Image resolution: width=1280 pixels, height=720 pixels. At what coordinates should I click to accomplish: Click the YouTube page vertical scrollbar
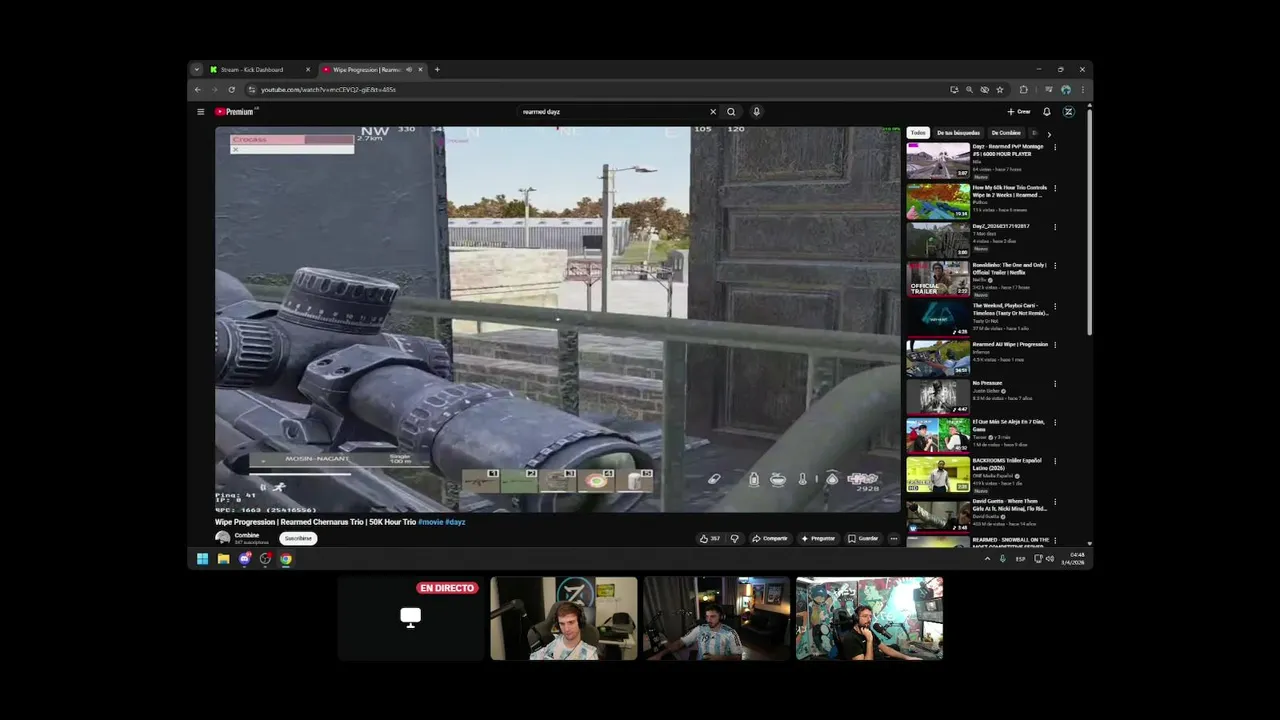click(1089, 220)
